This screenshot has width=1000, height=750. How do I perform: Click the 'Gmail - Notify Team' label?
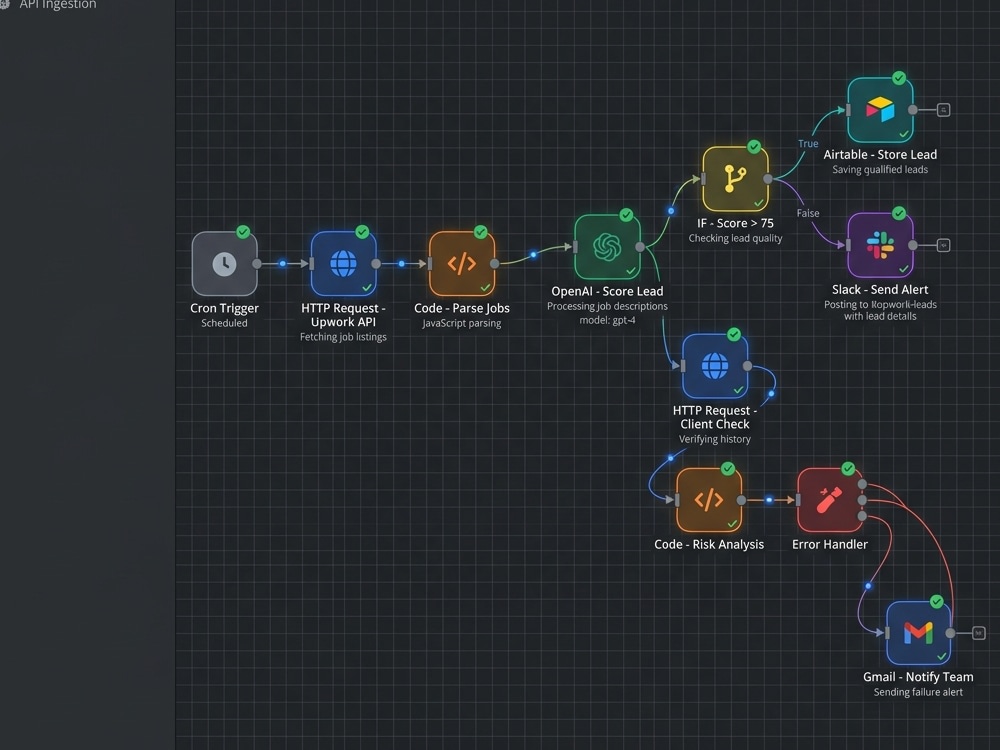918,677
